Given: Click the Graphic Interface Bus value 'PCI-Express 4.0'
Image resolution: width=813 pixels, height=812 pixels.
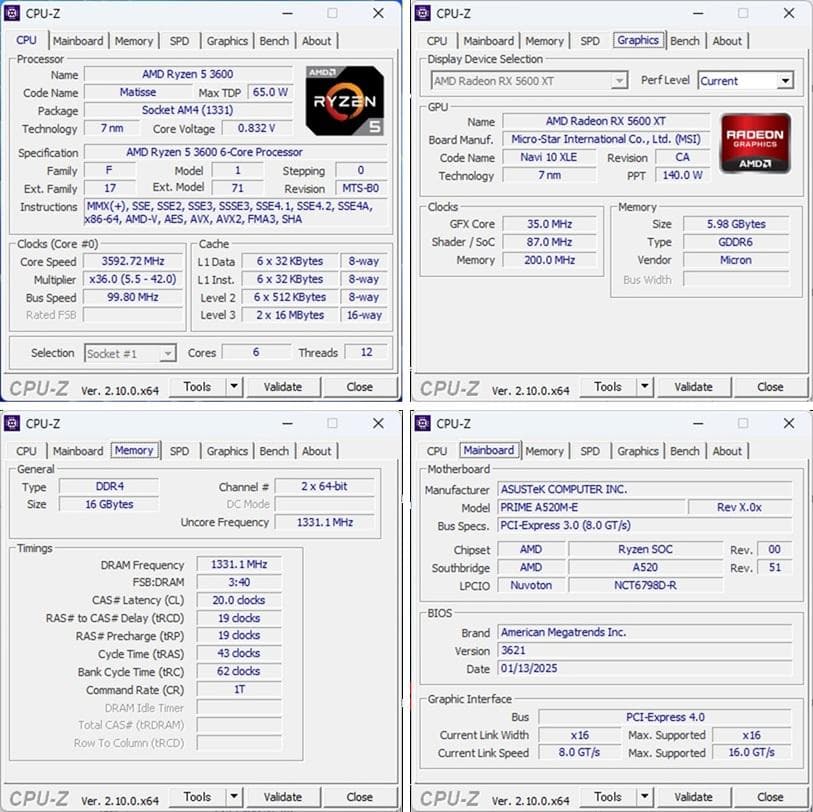Looking at the screenshot, I should [x=665, y=717].
